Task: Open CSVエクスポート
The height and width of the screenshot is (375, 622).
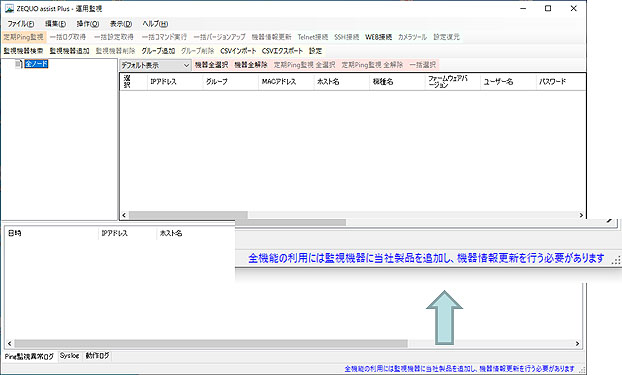Action: 282,51
